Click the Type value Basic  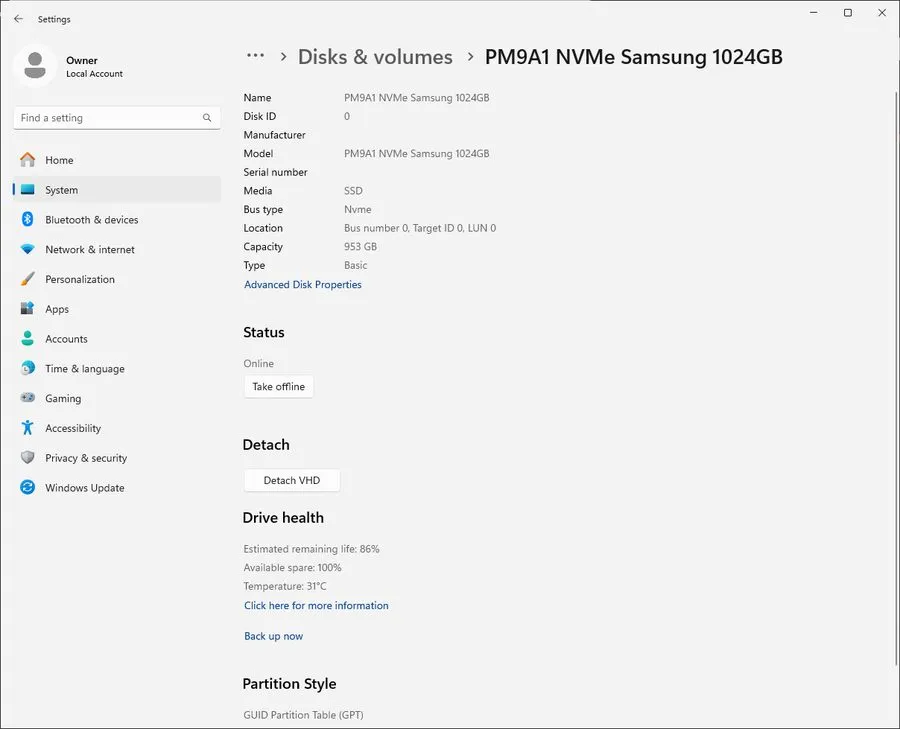[x=355, y=265]
